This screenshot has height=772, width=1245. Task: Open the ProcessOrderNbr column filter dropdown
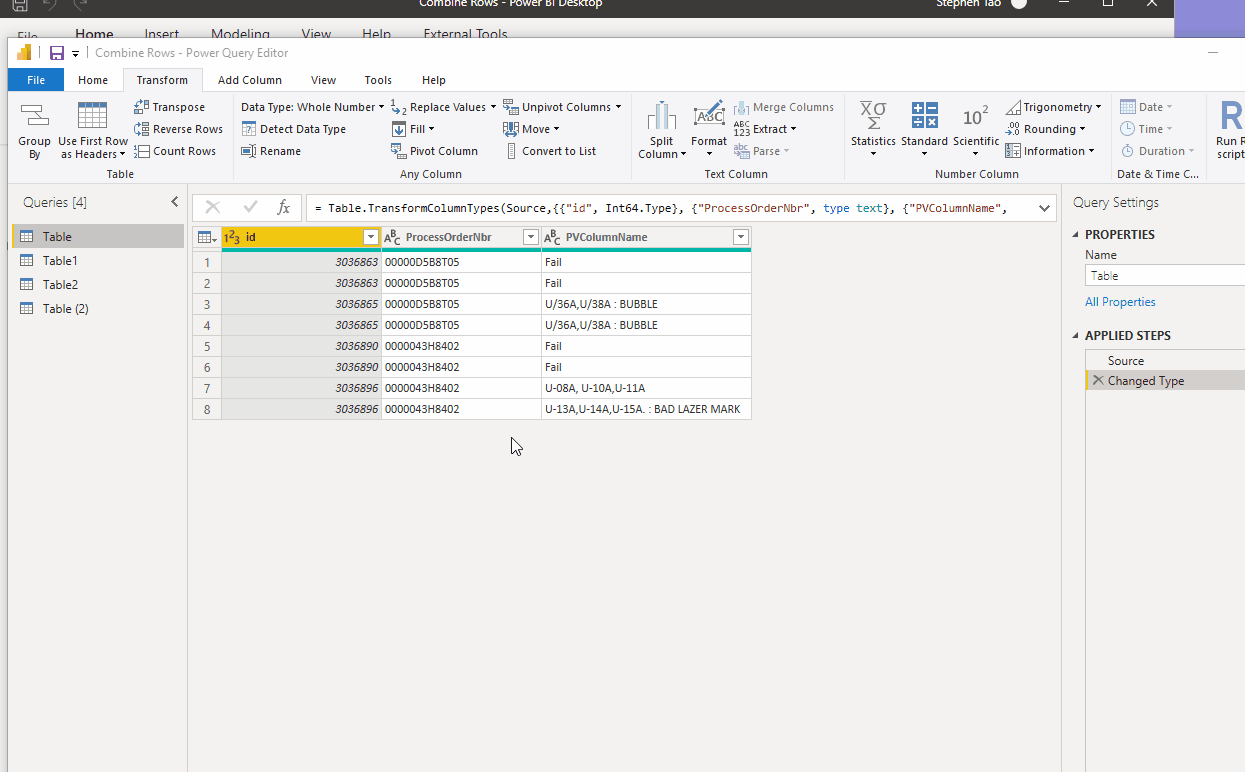coord(531,237)
